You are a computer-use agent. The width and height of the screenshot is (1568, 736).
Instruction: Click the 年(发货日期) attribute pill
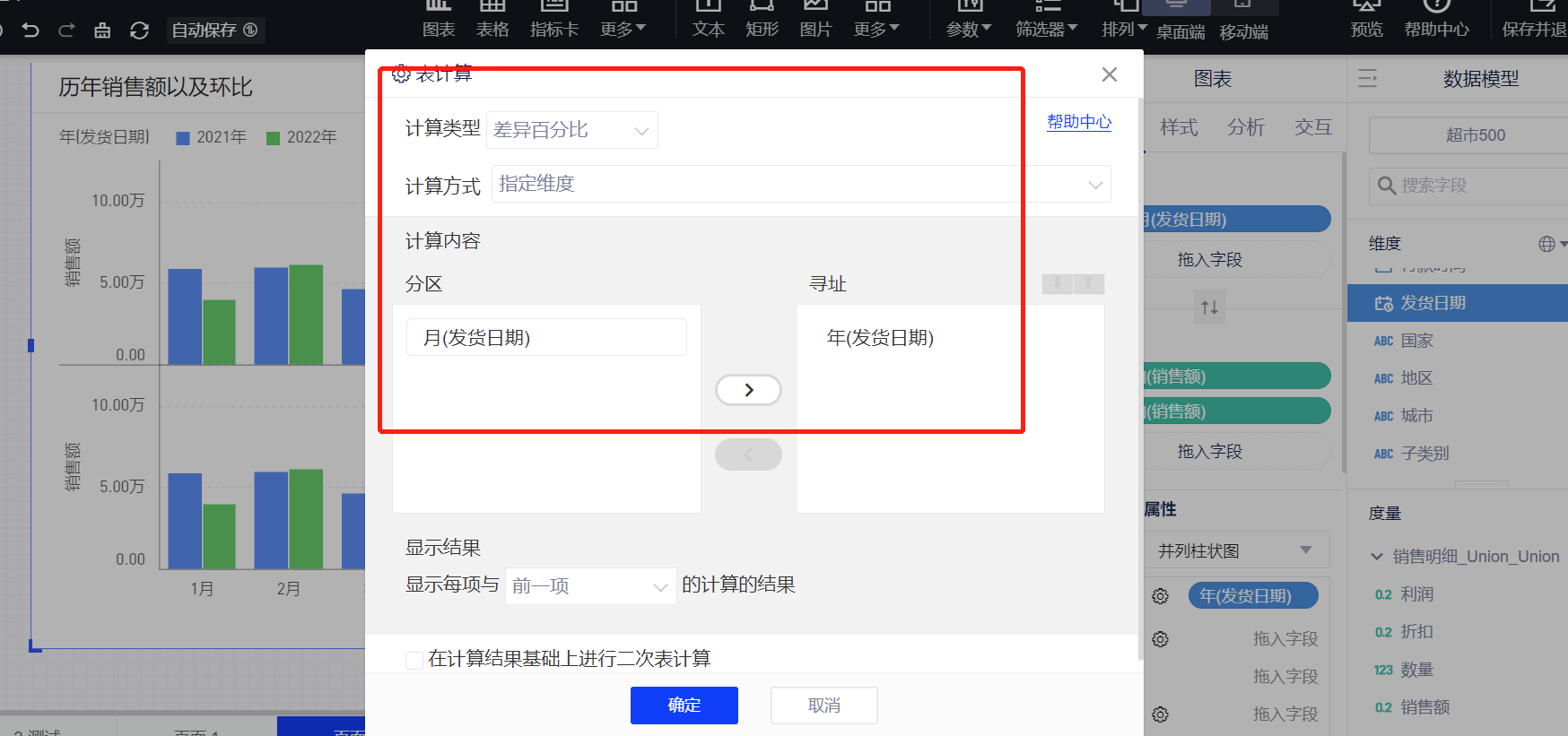[1253, 596]
